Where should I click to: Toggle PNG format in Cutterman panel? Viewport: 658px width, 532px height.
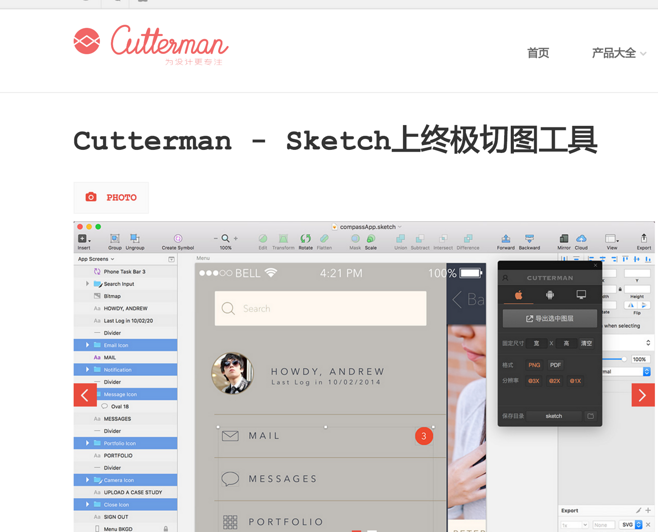click(534, 365)
